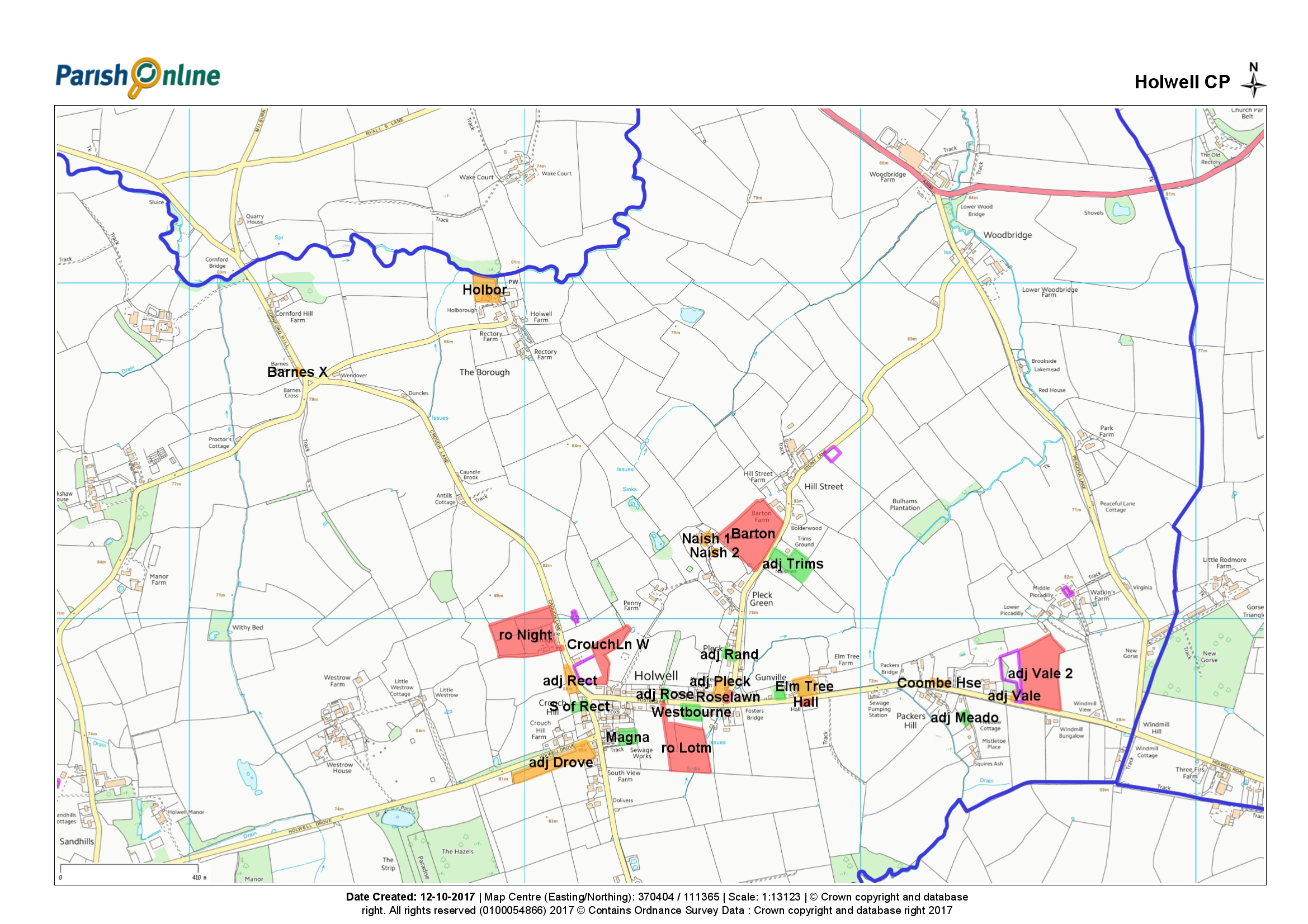The height and width of the screenshot is (924, 1308).
Task: Click the 'CrouchLn W' site label
Action: click(x=608, y=645)
